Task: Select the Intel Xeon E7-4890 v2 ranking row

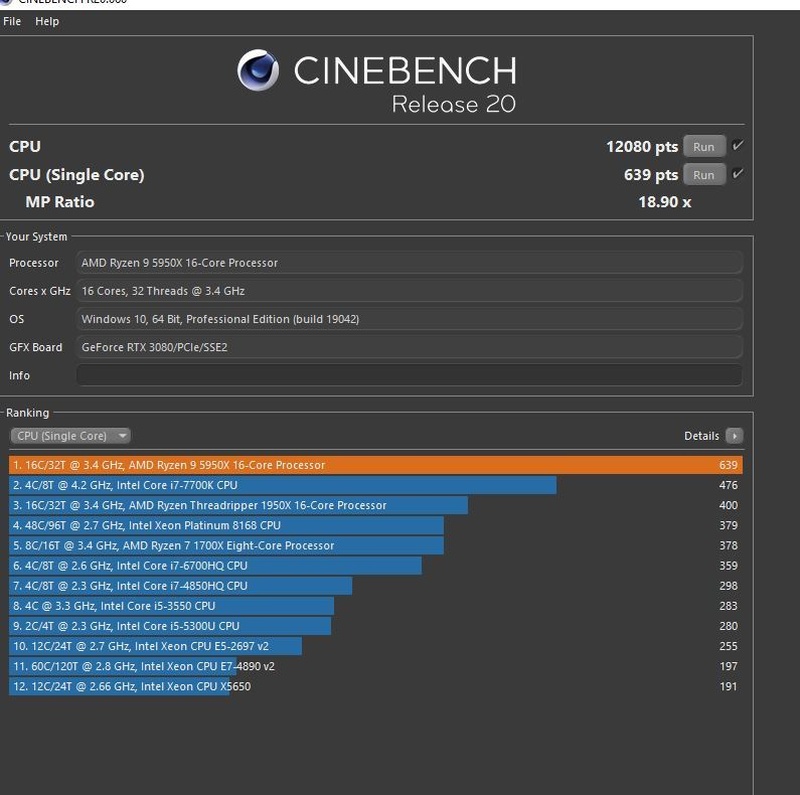Action: [376, 666]
